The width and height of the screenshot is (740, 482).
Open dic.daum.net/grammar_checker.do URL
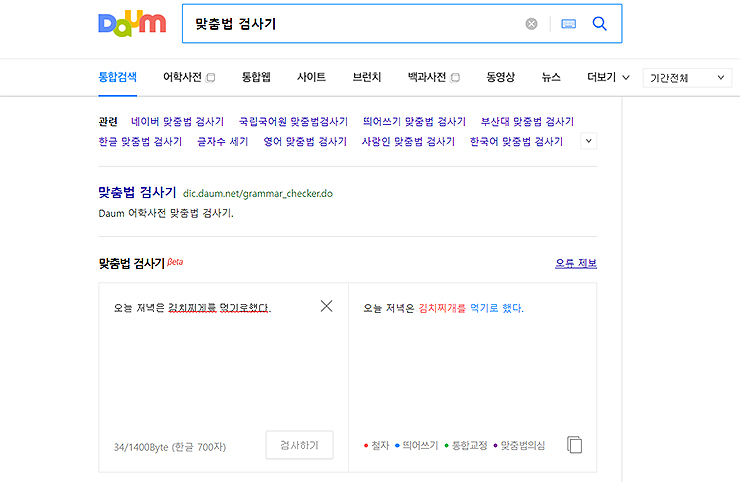click(x=258, y=194)
